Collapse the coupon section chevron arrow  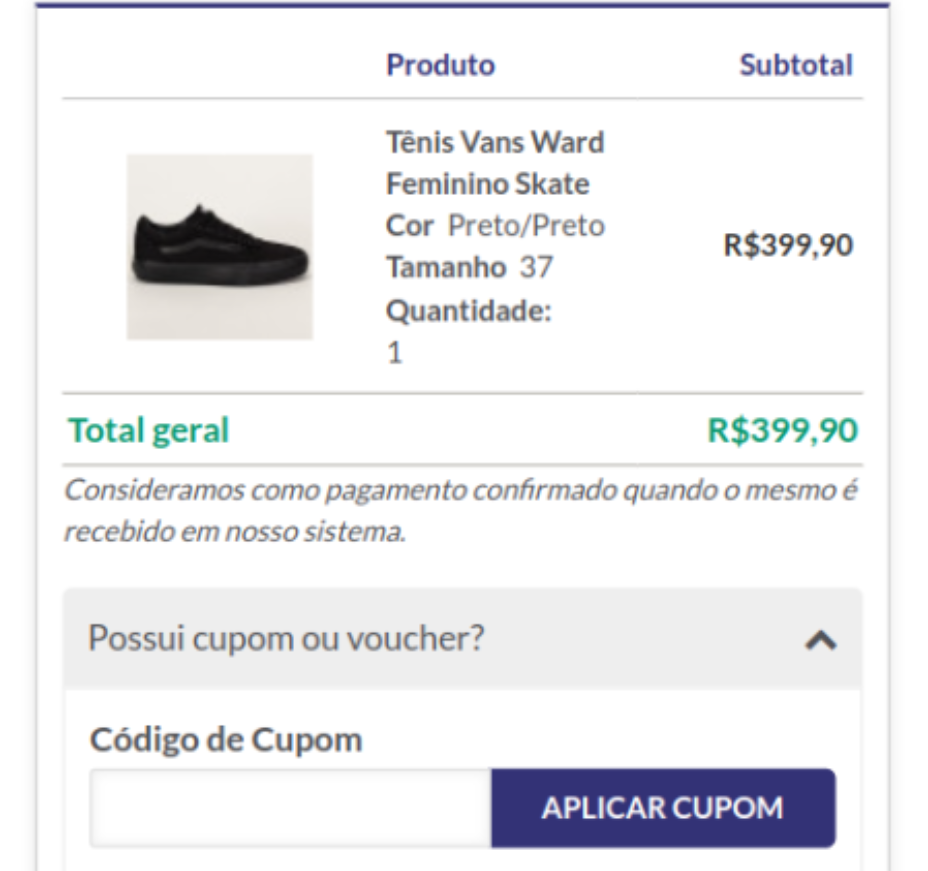[820, 640]
